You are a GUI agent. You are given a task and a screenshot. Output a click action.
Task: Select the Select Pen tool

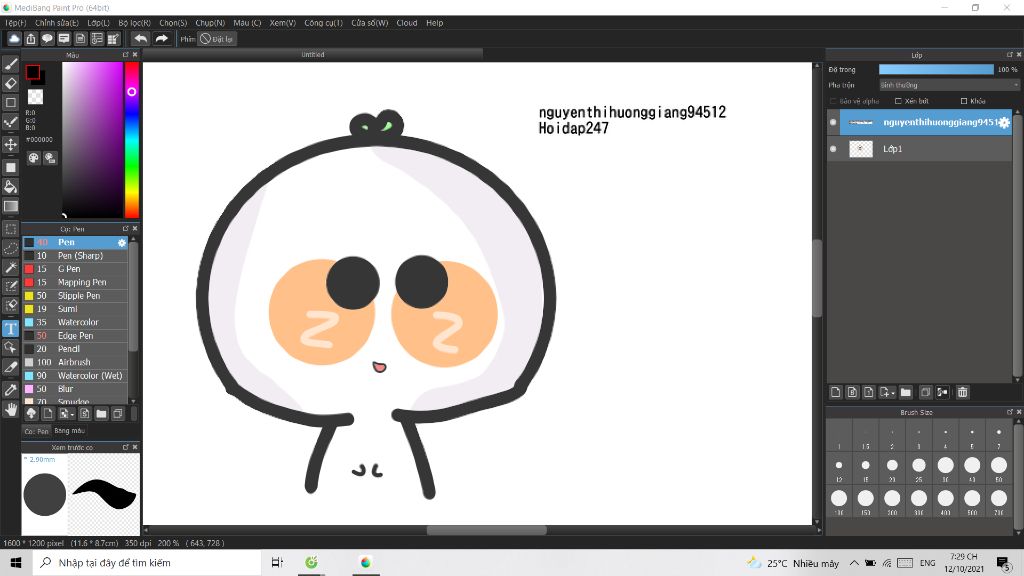tap(10, 286)
